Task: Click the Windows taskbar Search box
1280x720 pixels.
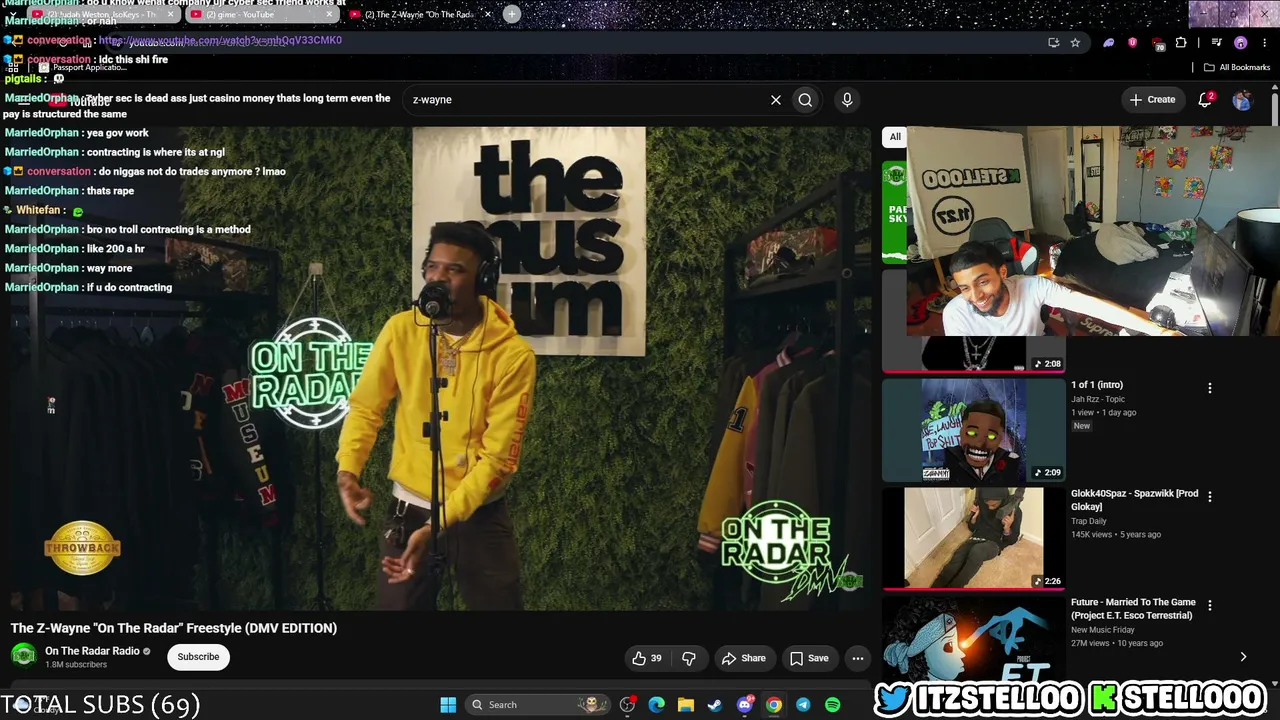Action: click(538, 705)
